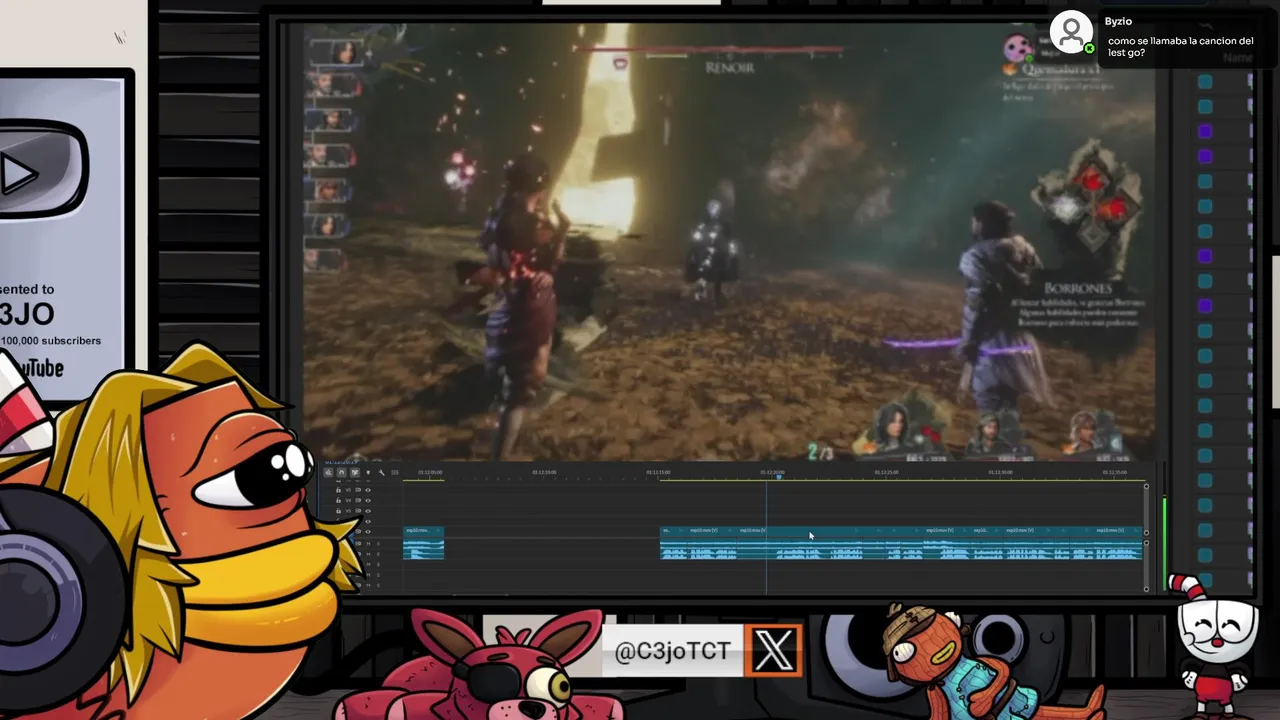Click ruler timecode 01:12:10:00

[x=544, y=472]
